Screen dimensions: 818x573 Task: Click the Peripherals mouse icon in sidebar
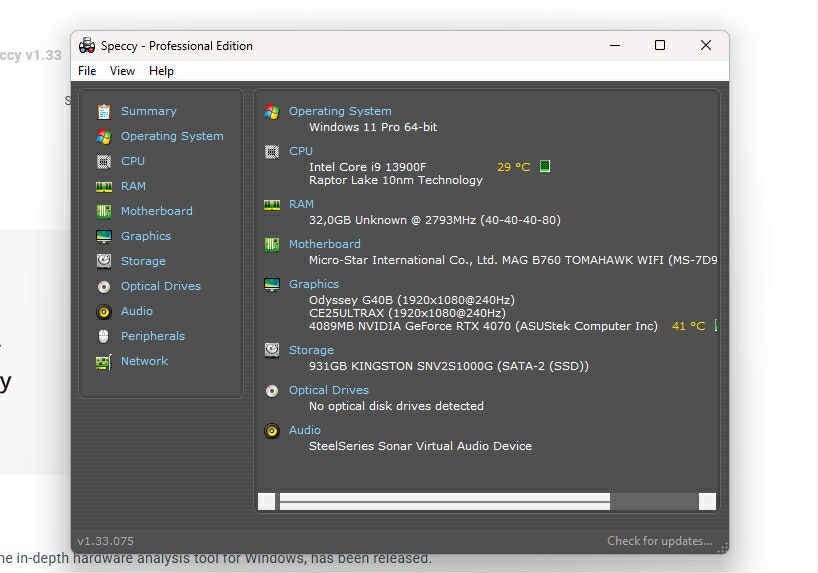click(x=104, y=336)
